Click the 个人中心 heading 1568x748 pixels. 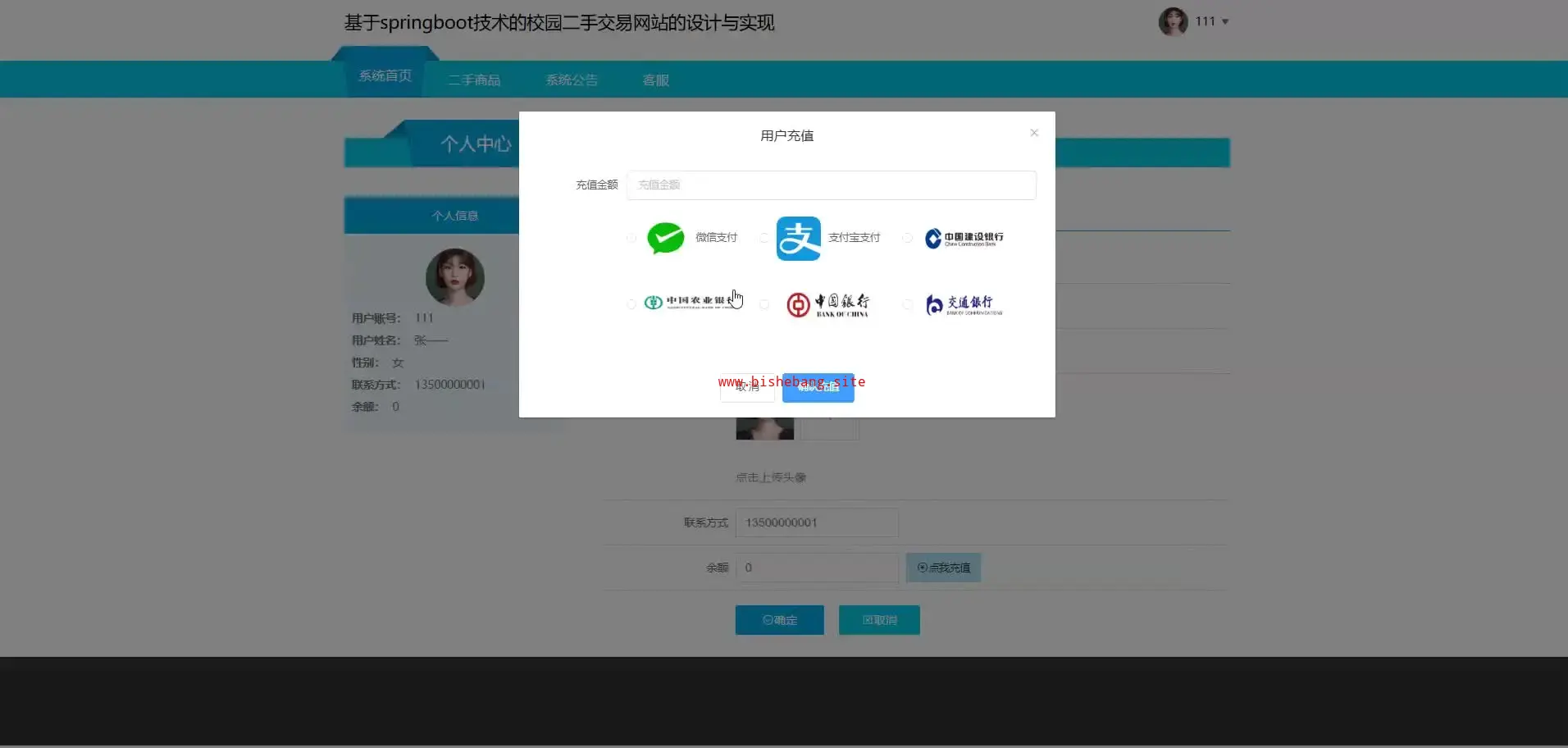(x=476, y=144)
